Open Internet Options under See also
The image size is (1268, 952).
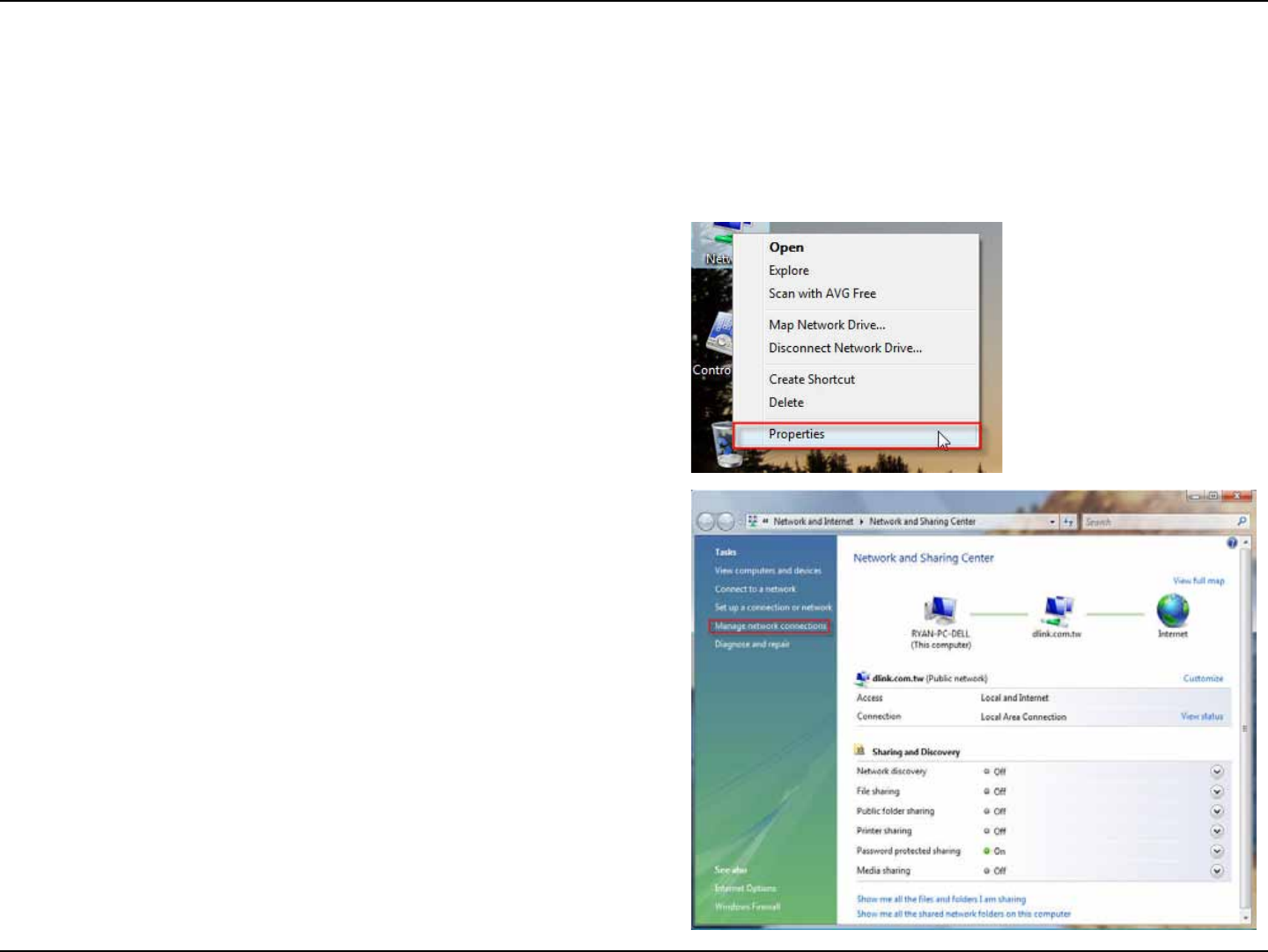click(745, 889)
